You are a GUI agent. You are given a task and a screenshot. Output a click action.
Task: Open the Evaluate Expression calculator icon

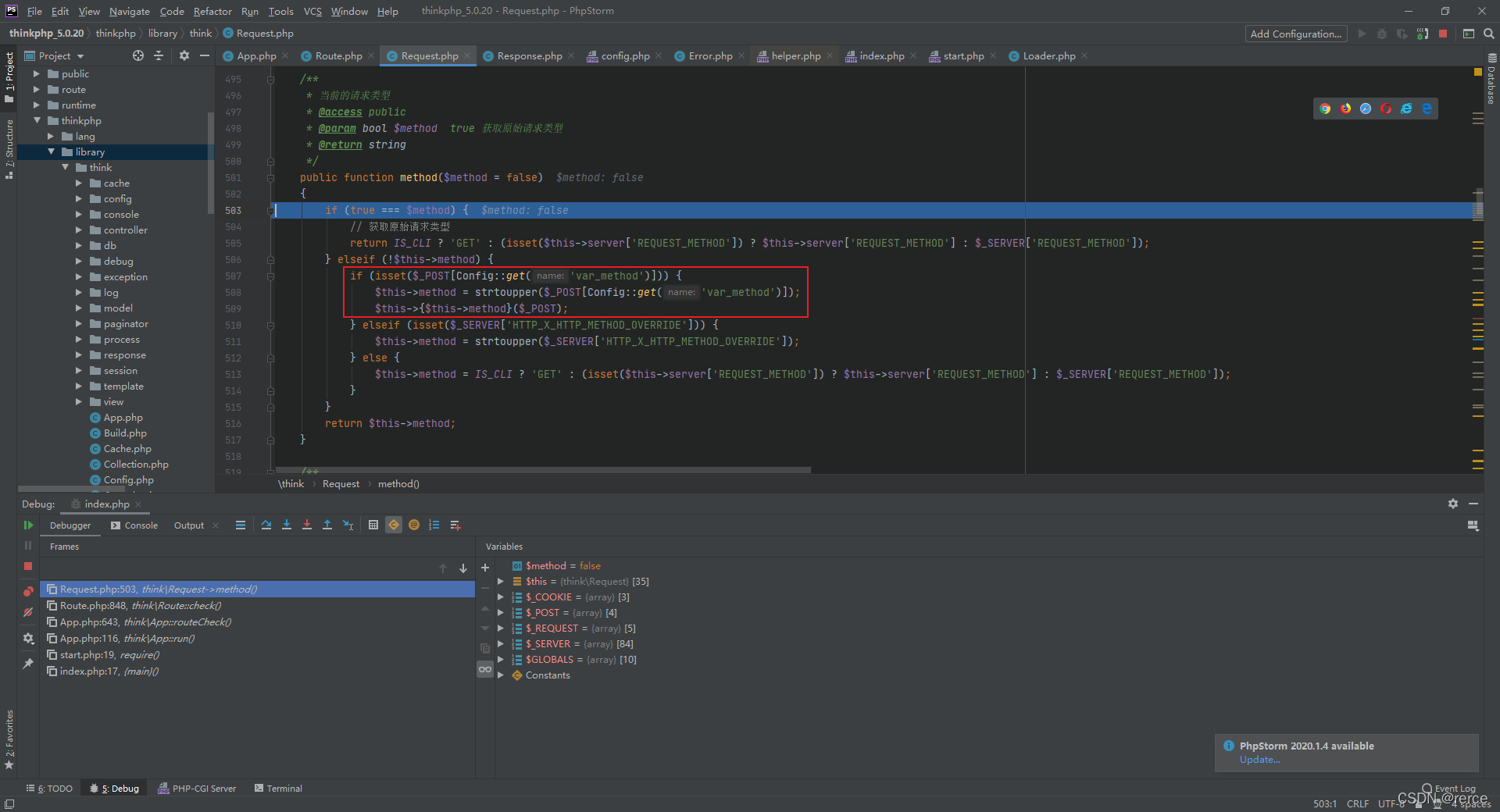pyautogui.click(x=373, y=525)
